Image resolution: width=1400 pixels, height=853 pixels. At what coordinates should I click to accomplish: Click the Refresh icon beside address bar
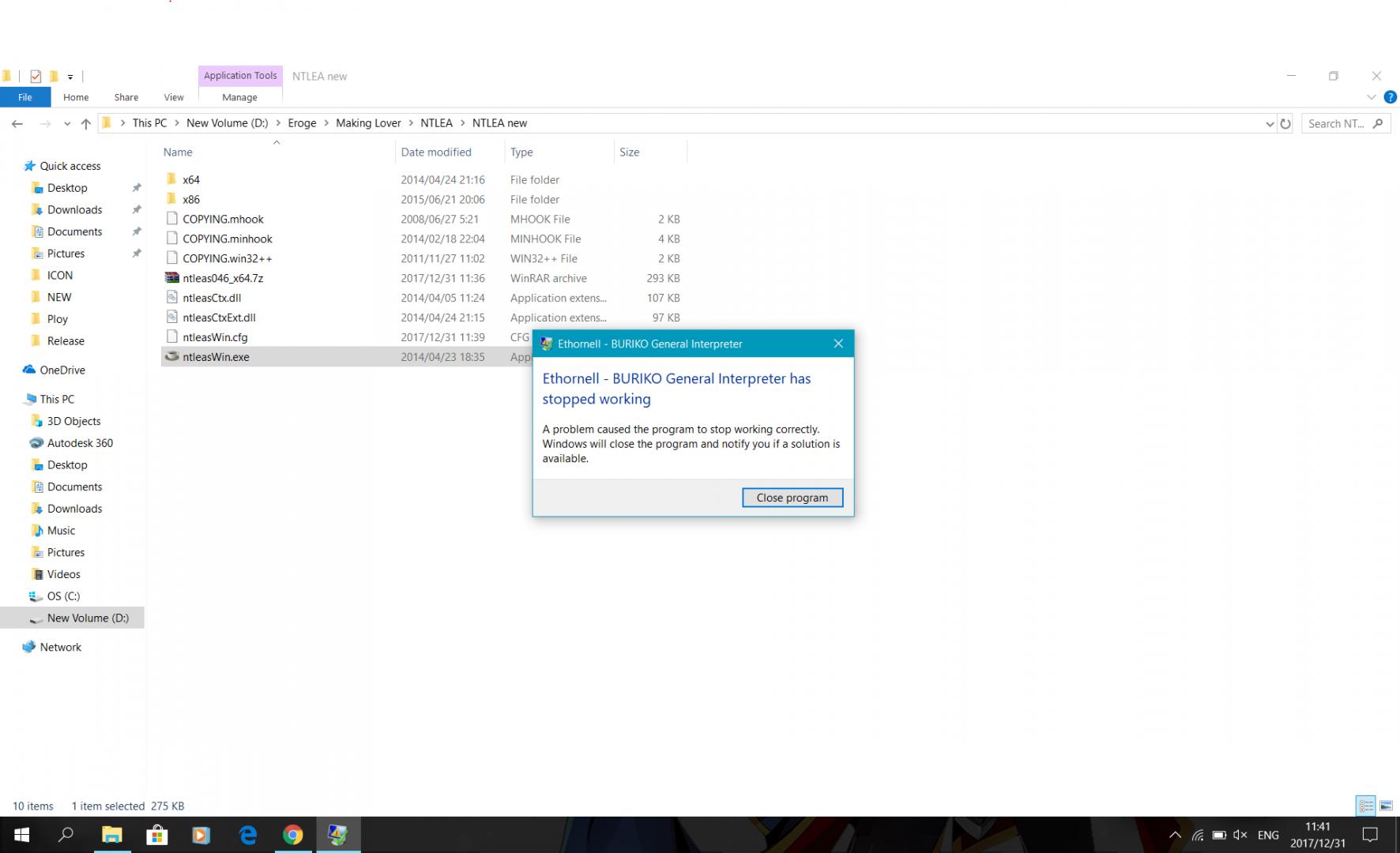coord(1285,123)
